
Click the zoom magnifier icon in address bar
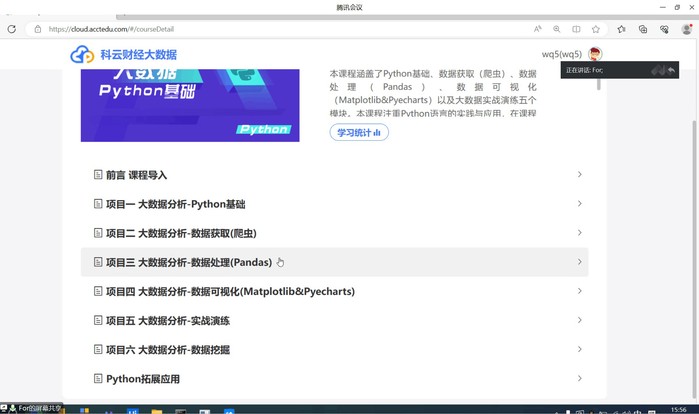(x=557, y=29)
